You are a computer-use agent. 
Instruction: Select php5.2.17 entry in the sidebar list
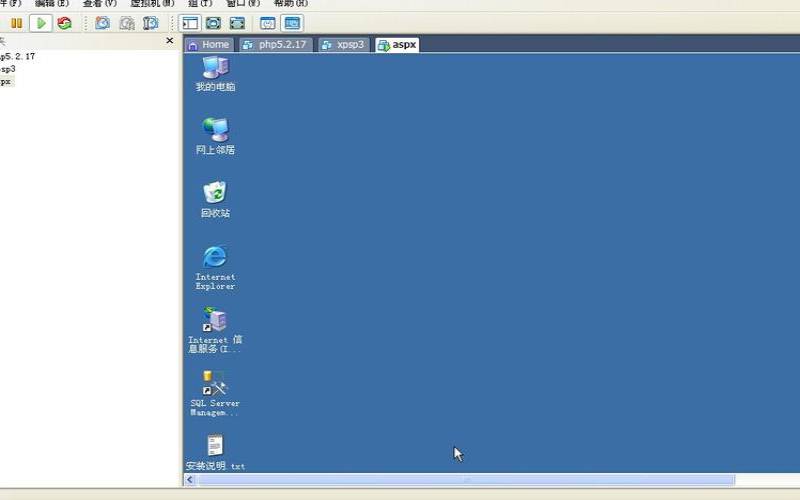tap(17, 56)
